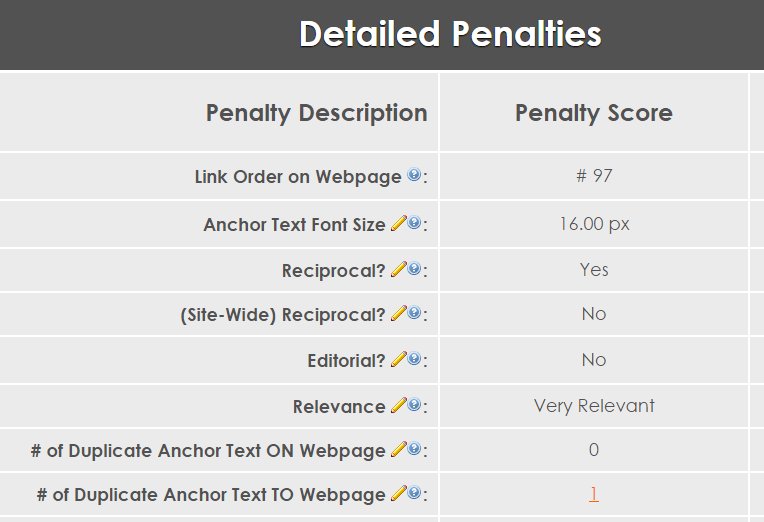Click pencil icon next to Reciprocal?

tap(398, 270)
